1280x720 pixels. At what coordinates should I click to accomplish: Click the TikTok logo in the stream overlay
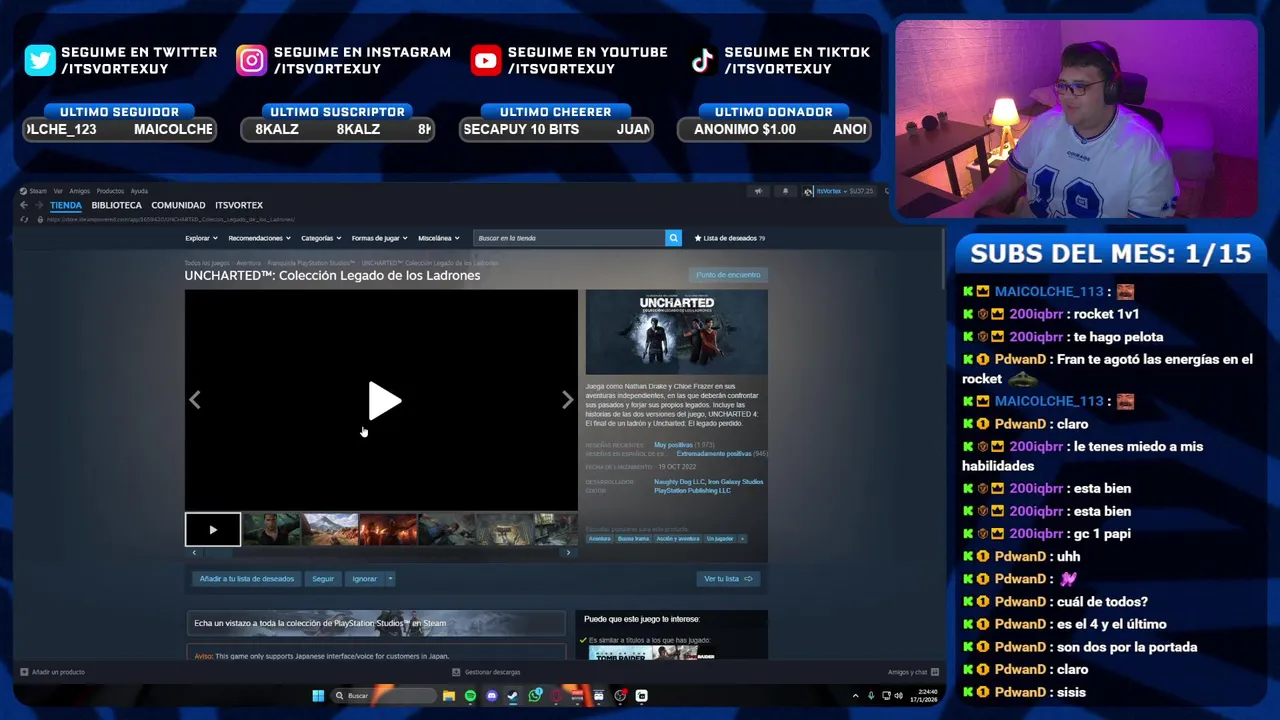703,61
